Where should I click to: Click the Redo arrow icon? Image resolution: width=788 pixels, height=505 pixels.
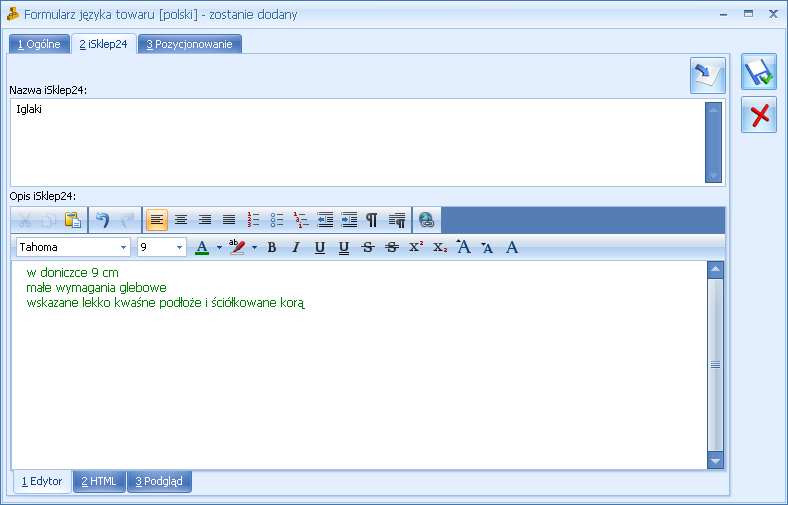point(128,220)
